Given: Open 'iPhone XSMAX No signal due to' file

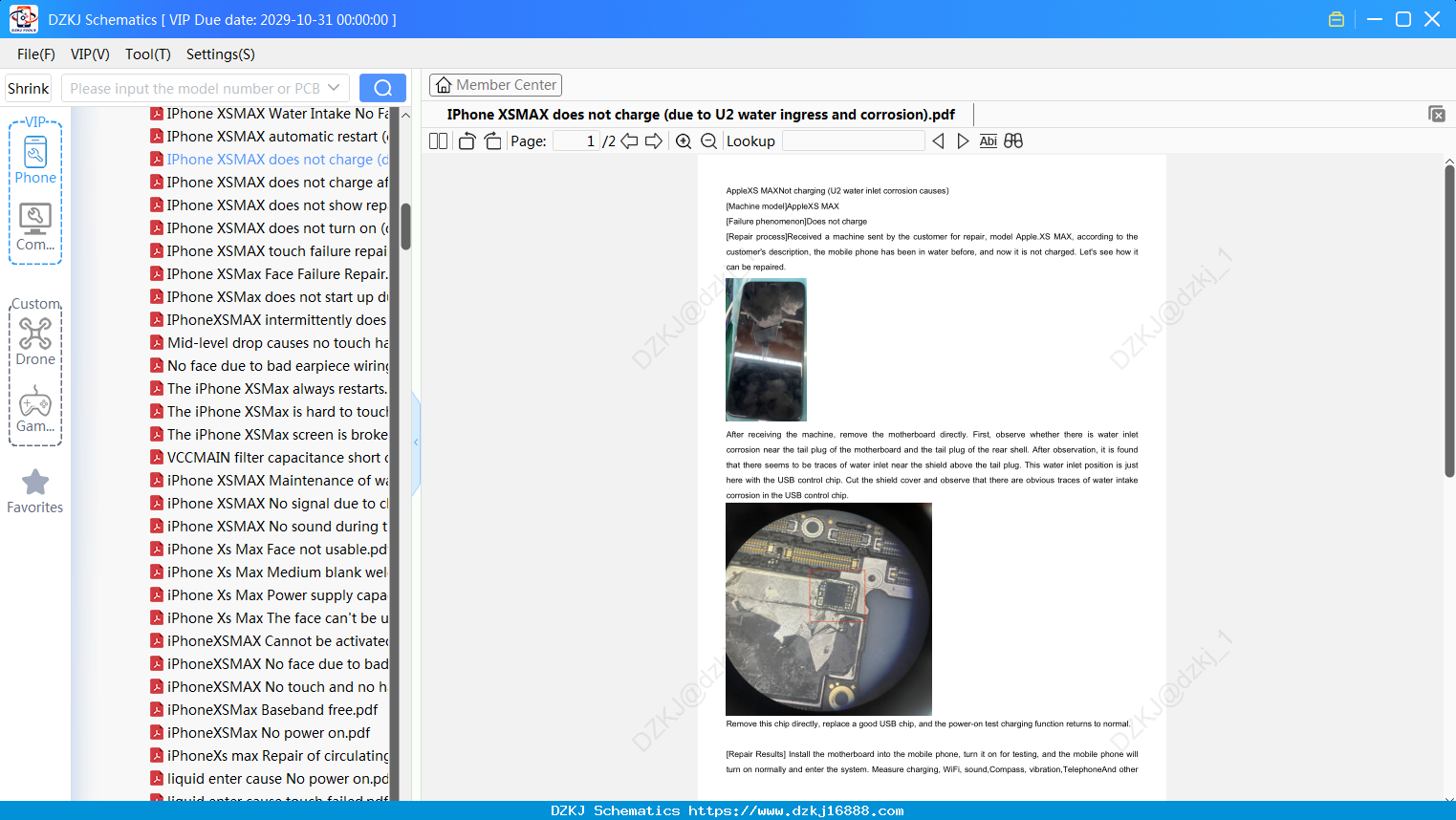Looking at the screenshot, I should tap(270, 504).
